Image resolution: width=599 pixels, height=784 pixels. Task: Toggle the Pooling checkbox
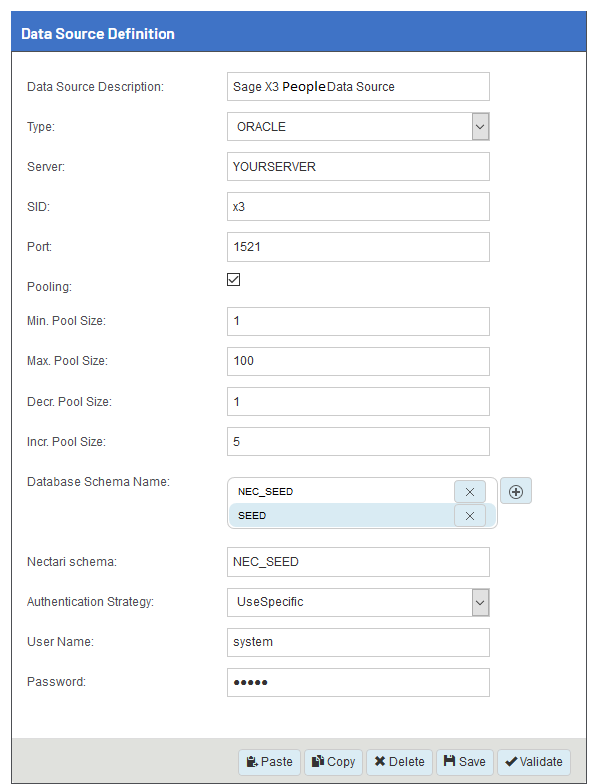pos(234,279)
